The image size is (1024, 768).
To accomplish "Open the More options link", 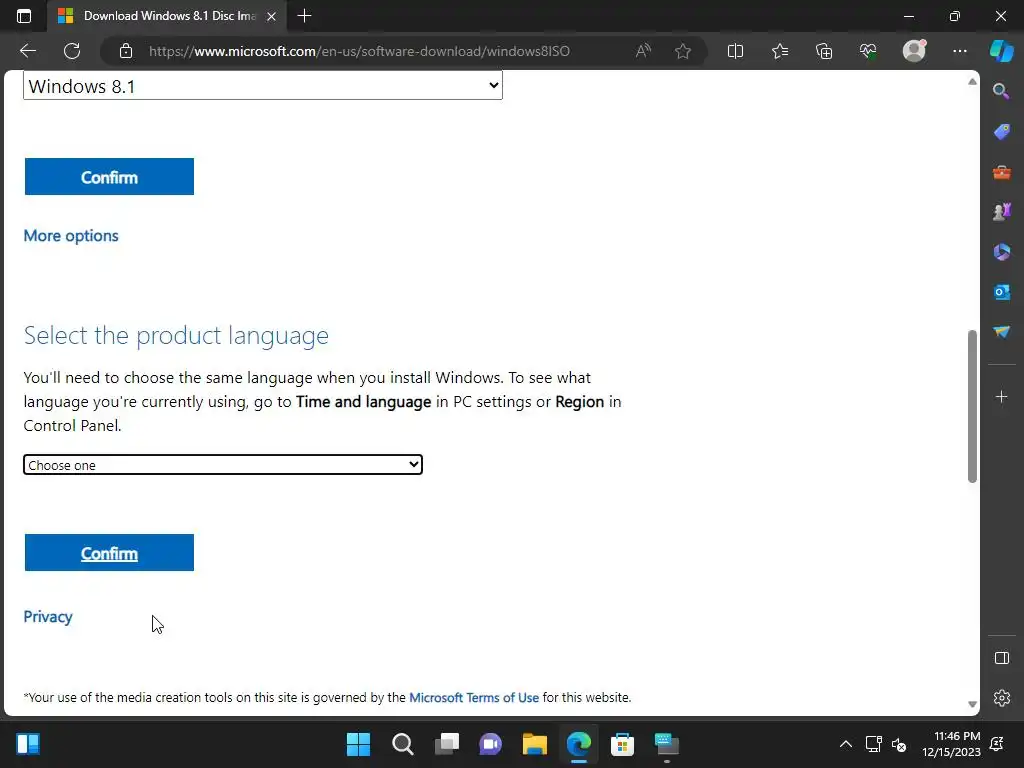I will point(71,236).
